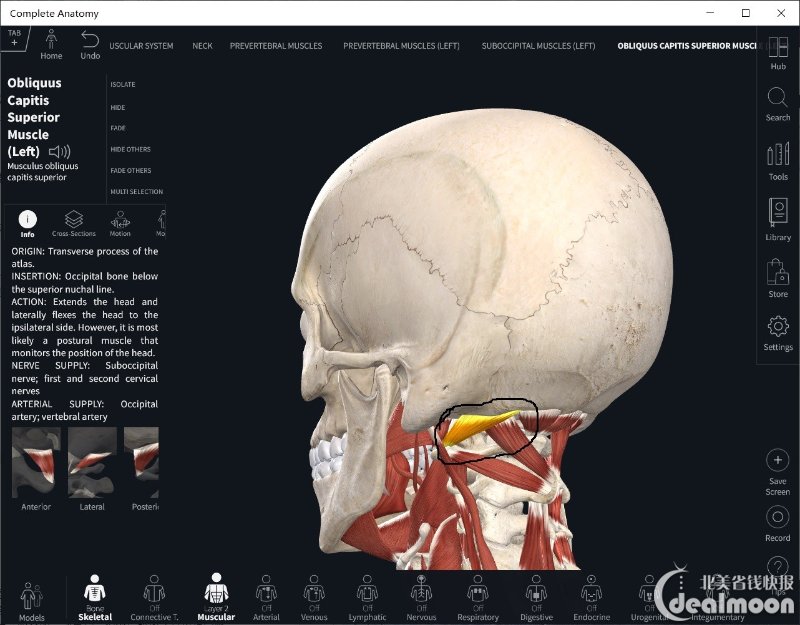800x625 pixels.
Task: Open the Store
Action: (778, 278)
